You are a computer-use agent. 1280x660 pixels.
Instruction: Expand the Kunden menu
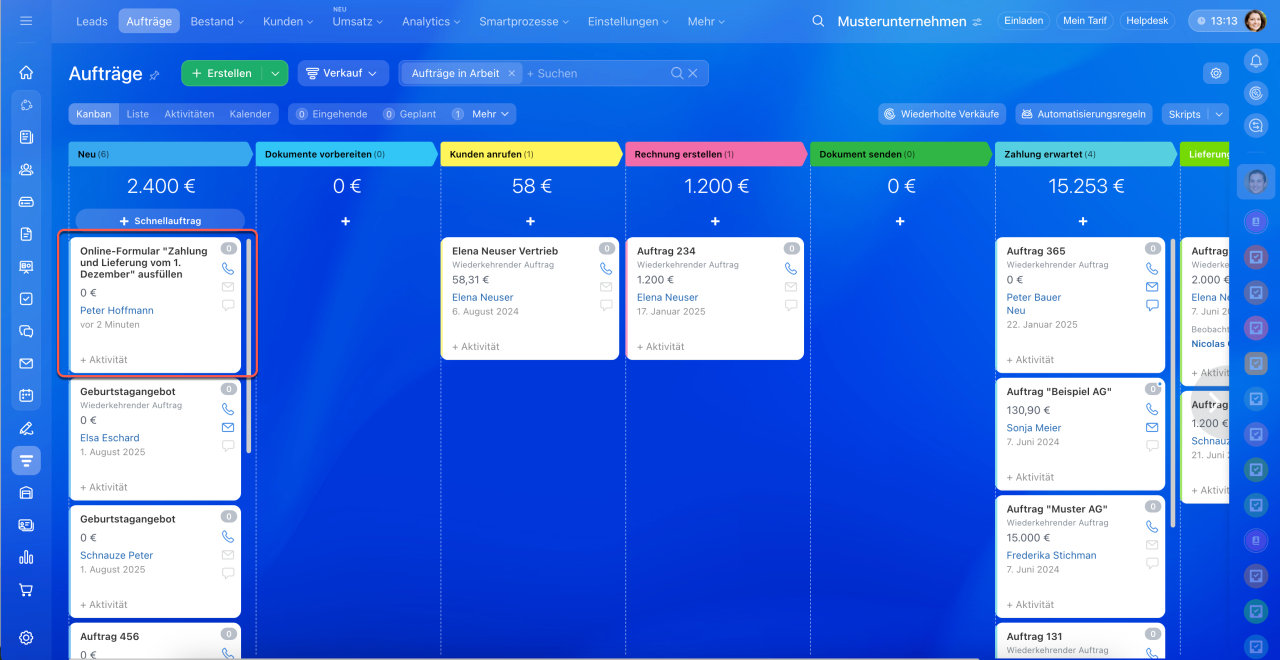coord(290,21)
